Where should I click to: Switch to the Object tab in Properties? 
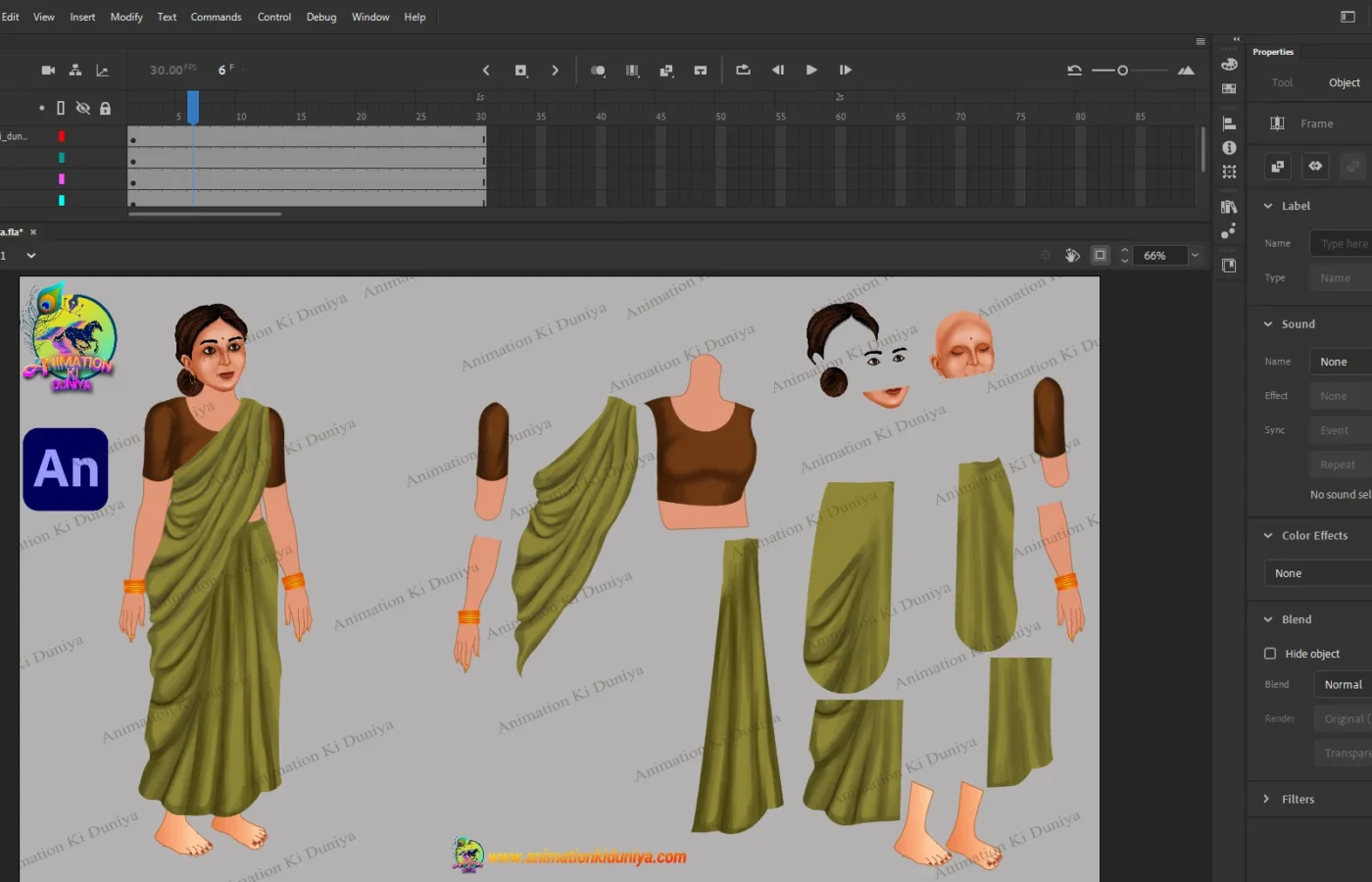coord(1344,83)
